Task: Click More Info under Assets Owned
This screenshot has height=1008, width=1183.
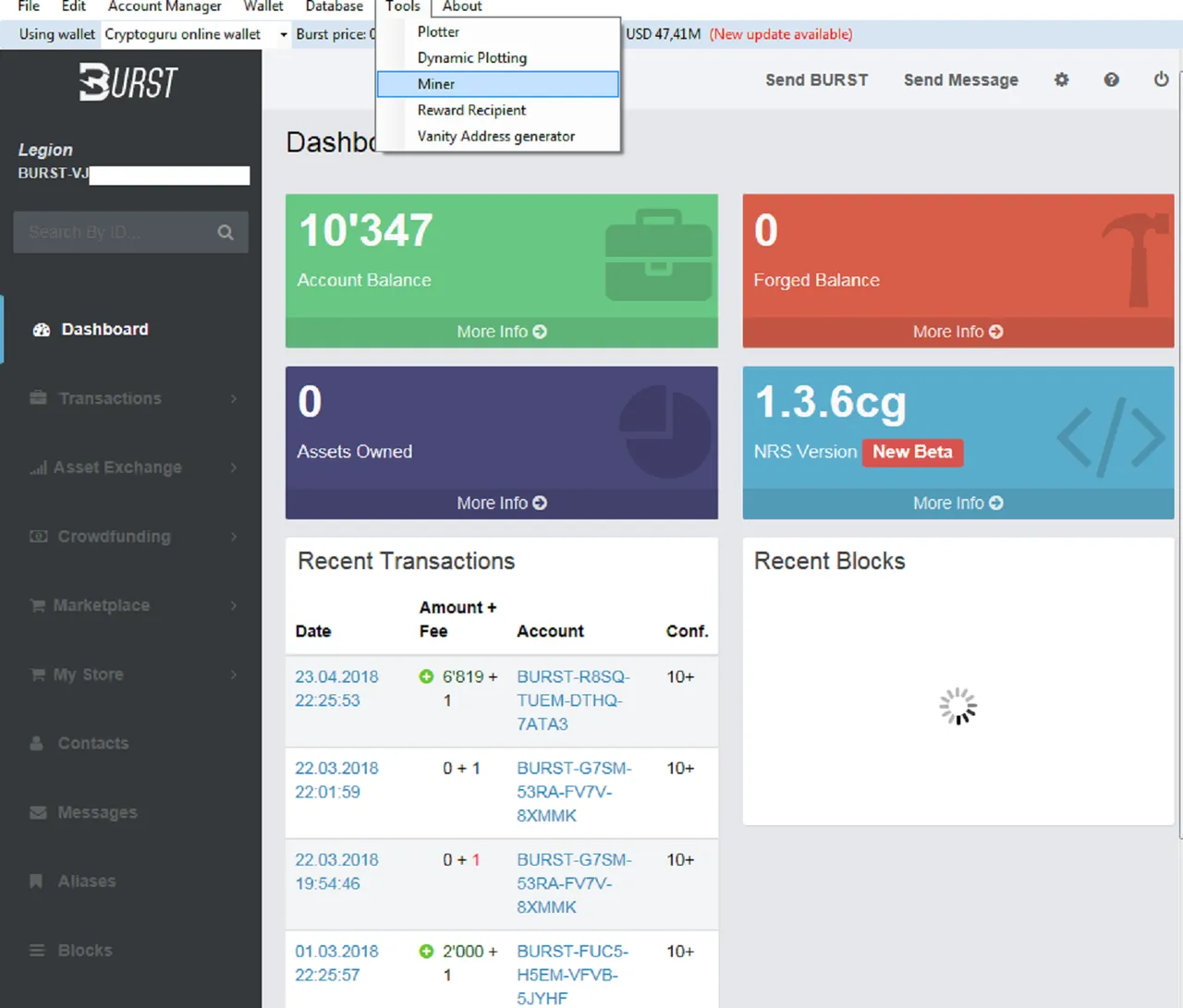Action: click(502, 504)
